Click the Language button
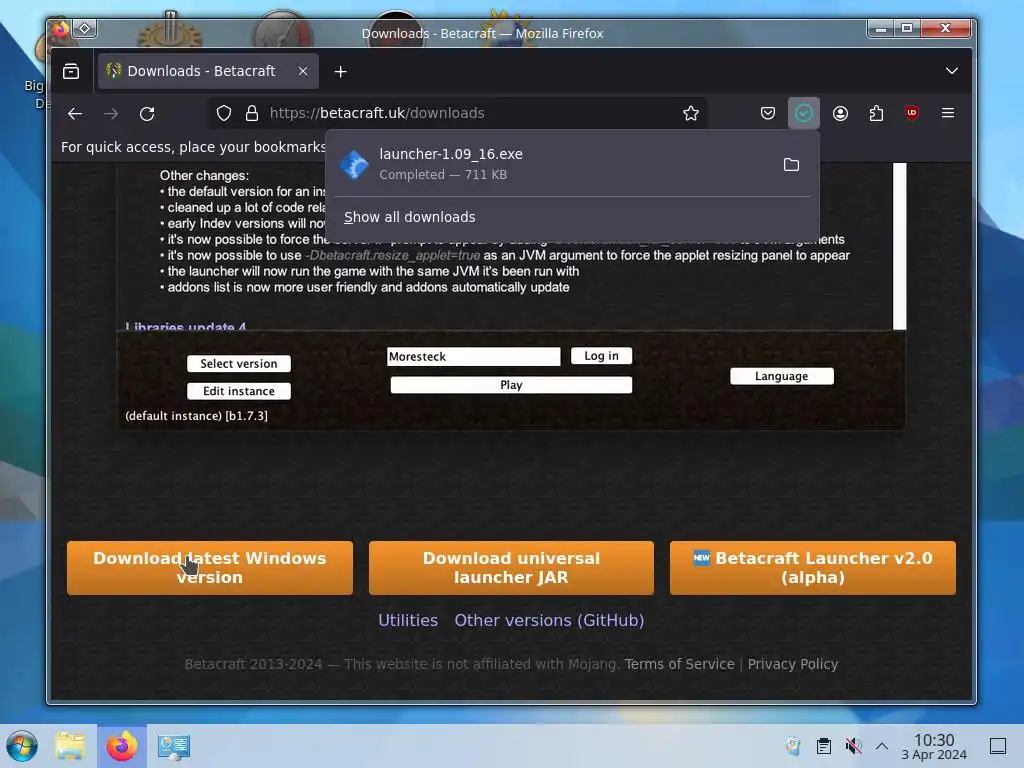 click(x=782, y=376)
